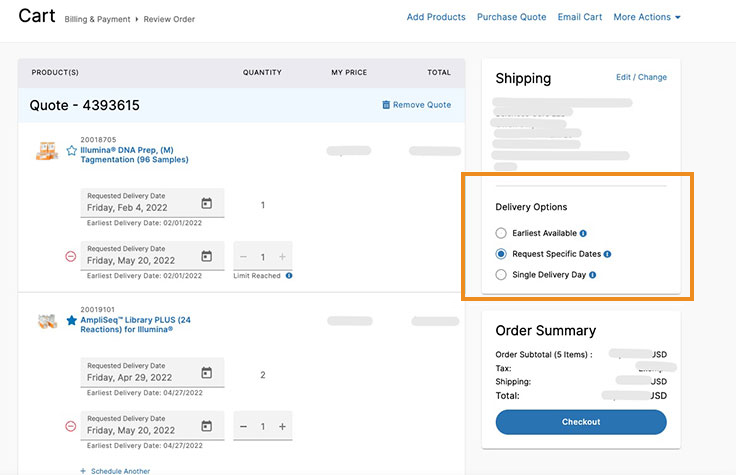Increase quantity for AmpliSeq May 20 delivery
736x475 pixels.
[282, 427]
